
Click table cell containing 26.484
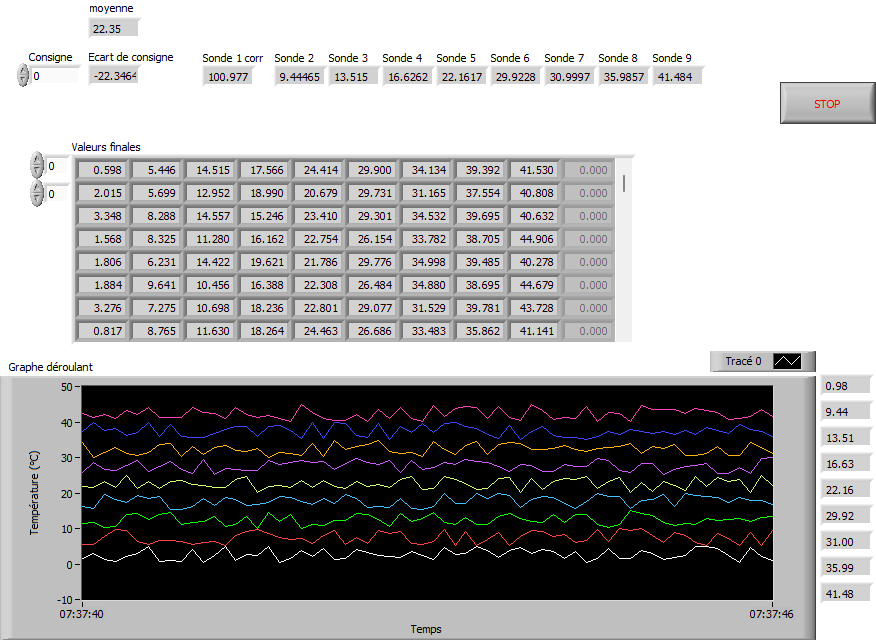pos(373,285)
